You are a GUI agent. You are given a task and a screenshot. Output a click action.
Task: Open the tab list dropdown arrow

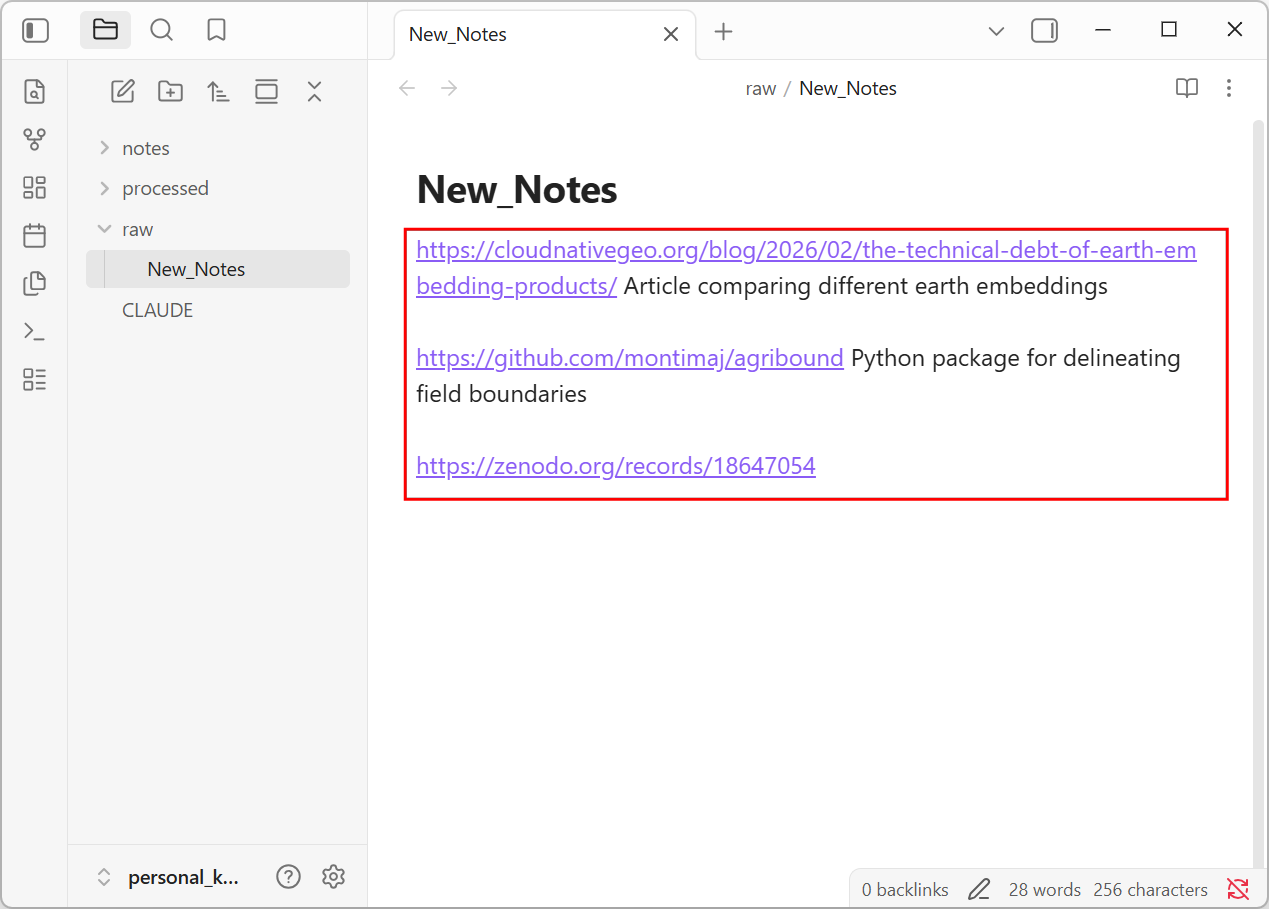(996, 32)
